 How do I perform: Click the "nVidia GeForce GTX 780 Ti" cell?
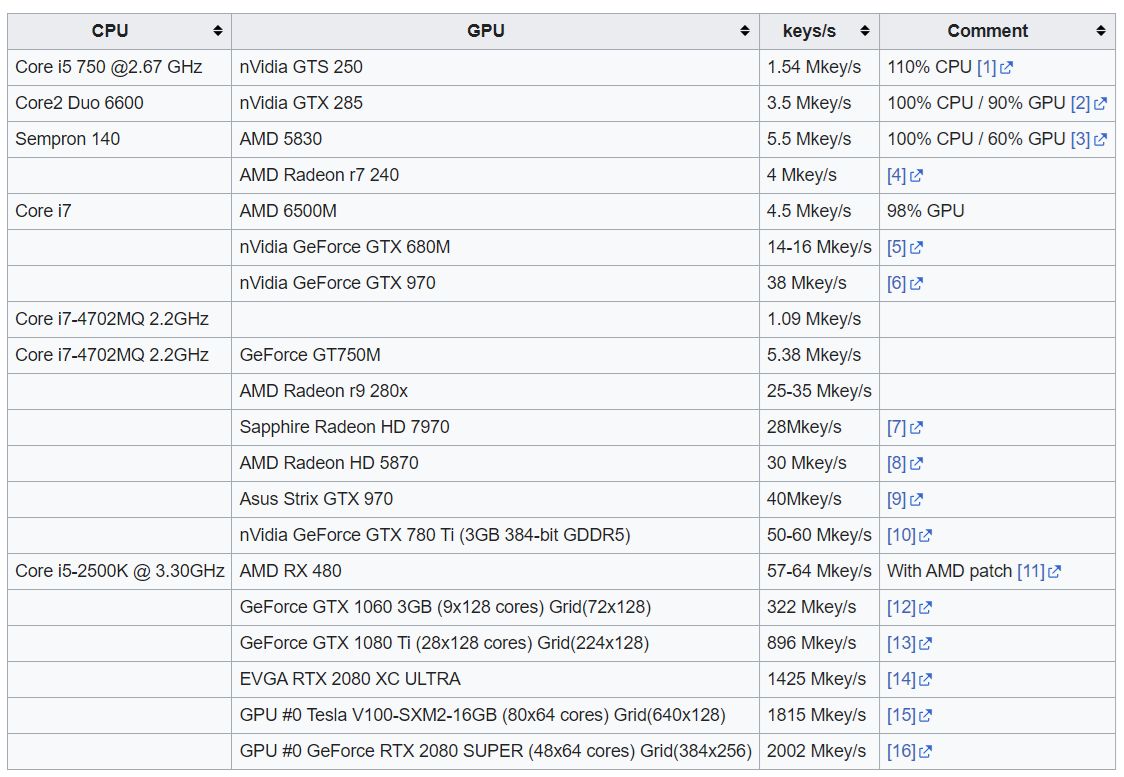tap(495, 535)
